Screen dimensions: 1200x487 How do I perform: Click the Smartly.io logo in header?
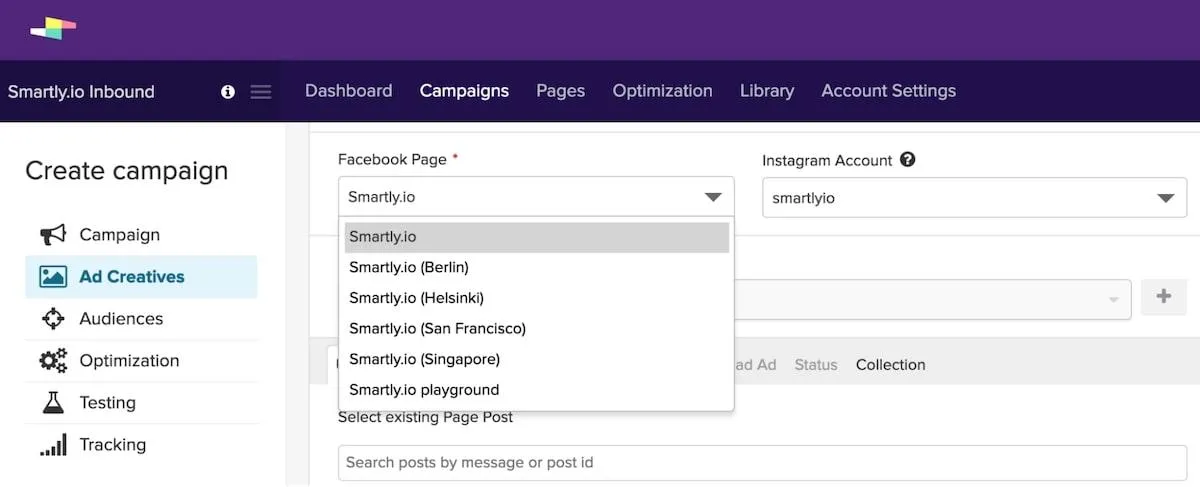pos(53,30)
